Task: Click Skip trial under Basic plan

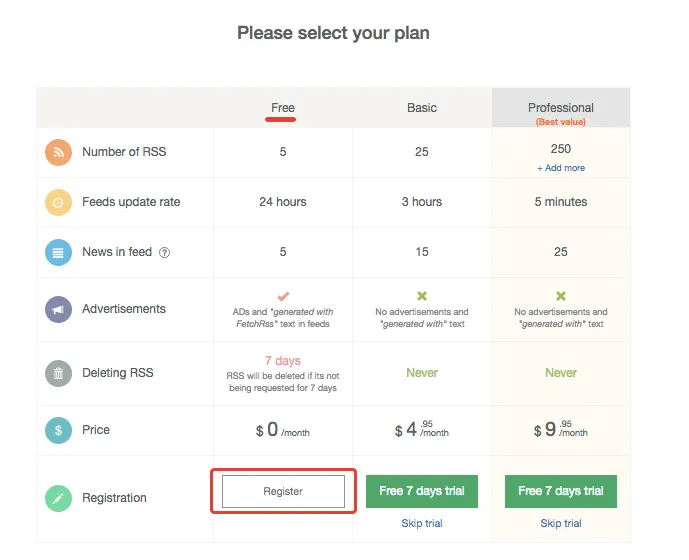Action: tap(422, 523)
